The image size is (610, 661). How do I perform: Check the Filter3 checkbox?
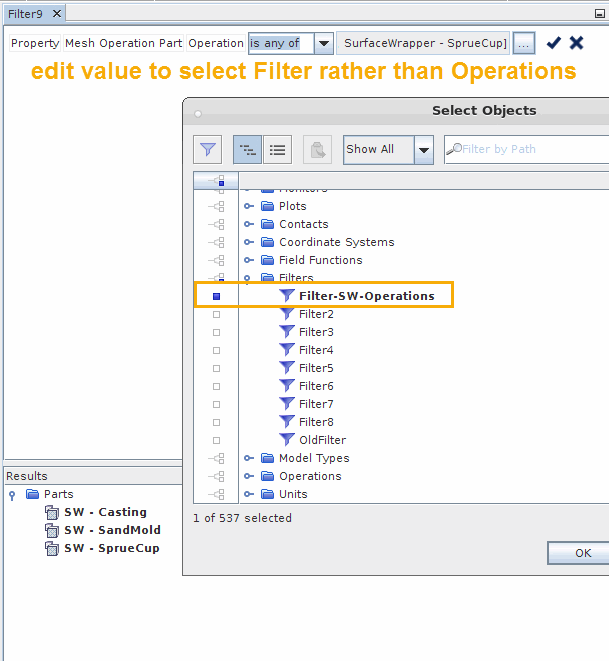(x=216, y=333)
